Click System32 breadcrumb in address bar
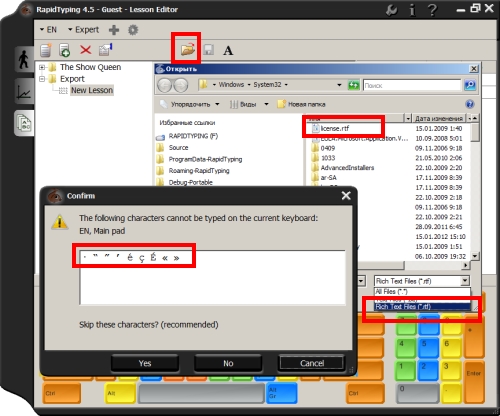The image size is (500, 416). point(267,85)
